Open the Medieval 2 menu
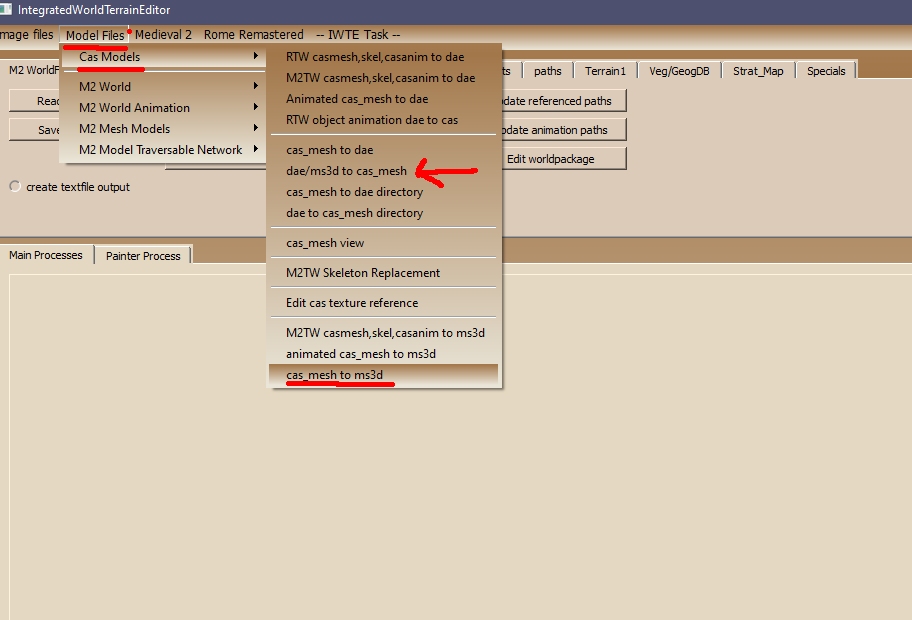This screenshot has width=912, height=620. point(163,35)
